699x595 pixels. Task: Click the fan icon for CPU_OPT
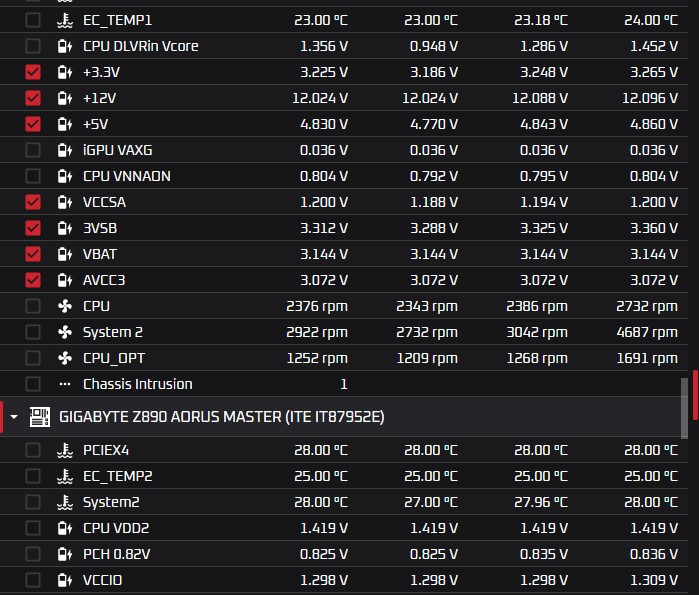(64, 358)
